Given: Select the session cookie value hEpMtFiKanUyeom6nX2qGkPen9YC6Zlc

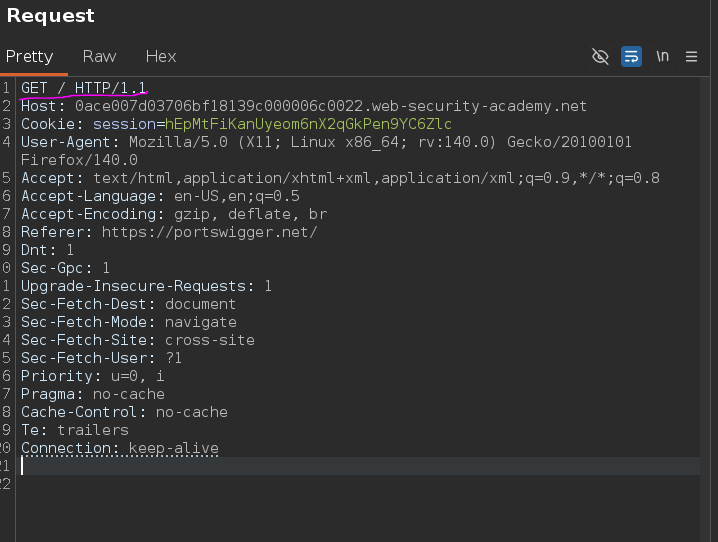Looking at the screenshot, I should (x=308, y=124).
